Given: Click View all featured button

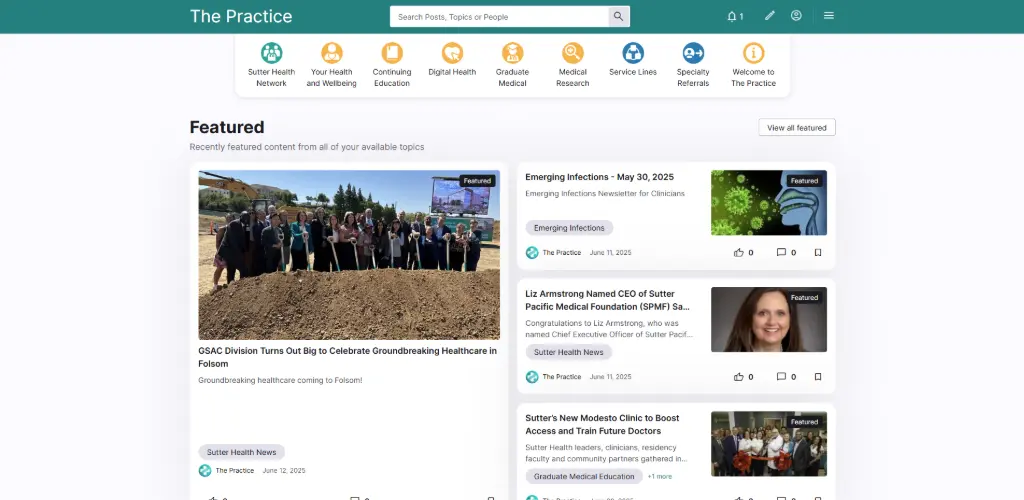Looking at the screenshot, I should [x=797, y=128].
